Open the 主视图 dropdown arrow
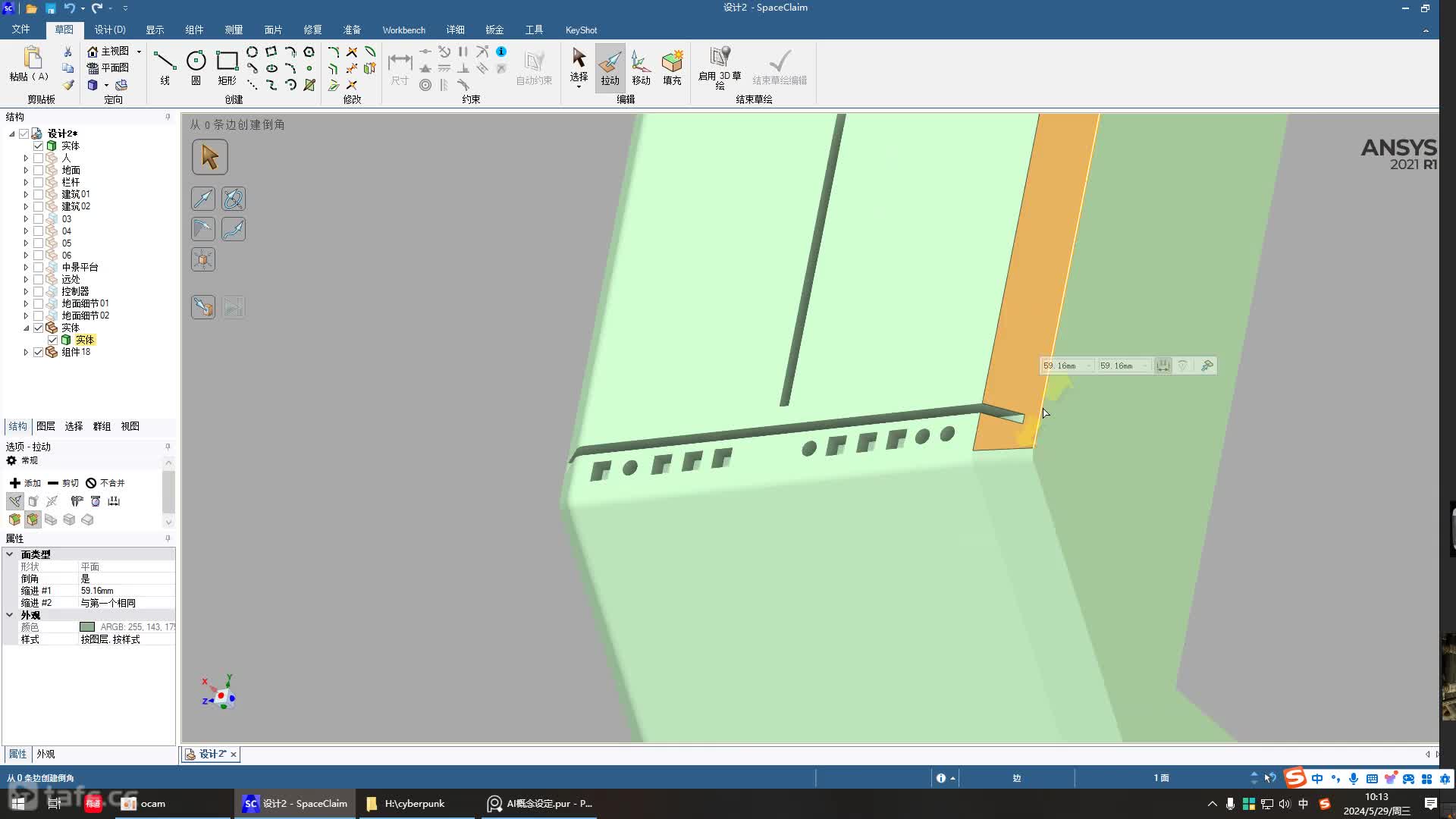 pyautogui.click(x=139, y=52)
